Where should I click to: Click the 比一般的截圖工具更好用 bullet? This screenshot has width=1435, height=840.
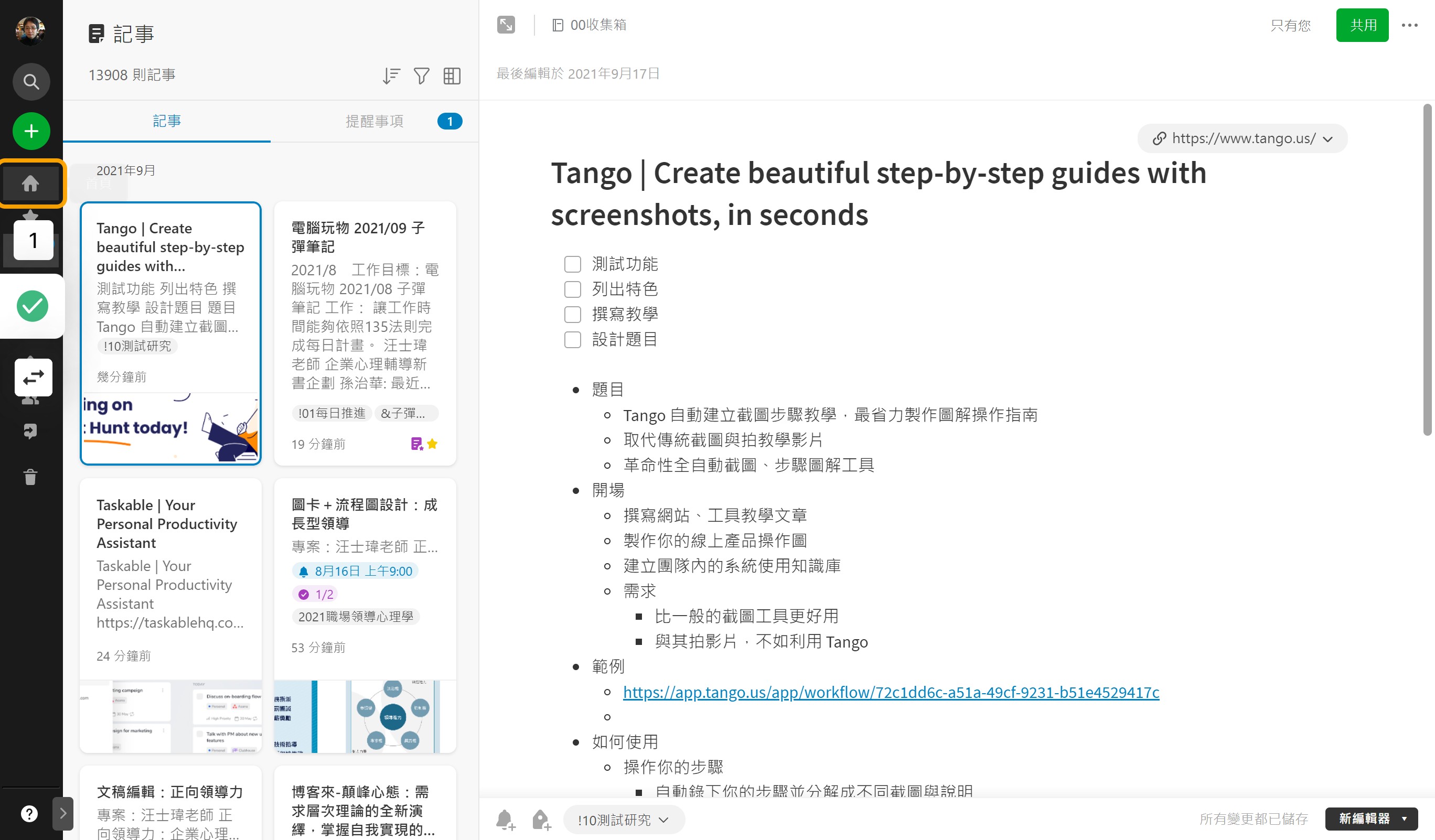746,616
